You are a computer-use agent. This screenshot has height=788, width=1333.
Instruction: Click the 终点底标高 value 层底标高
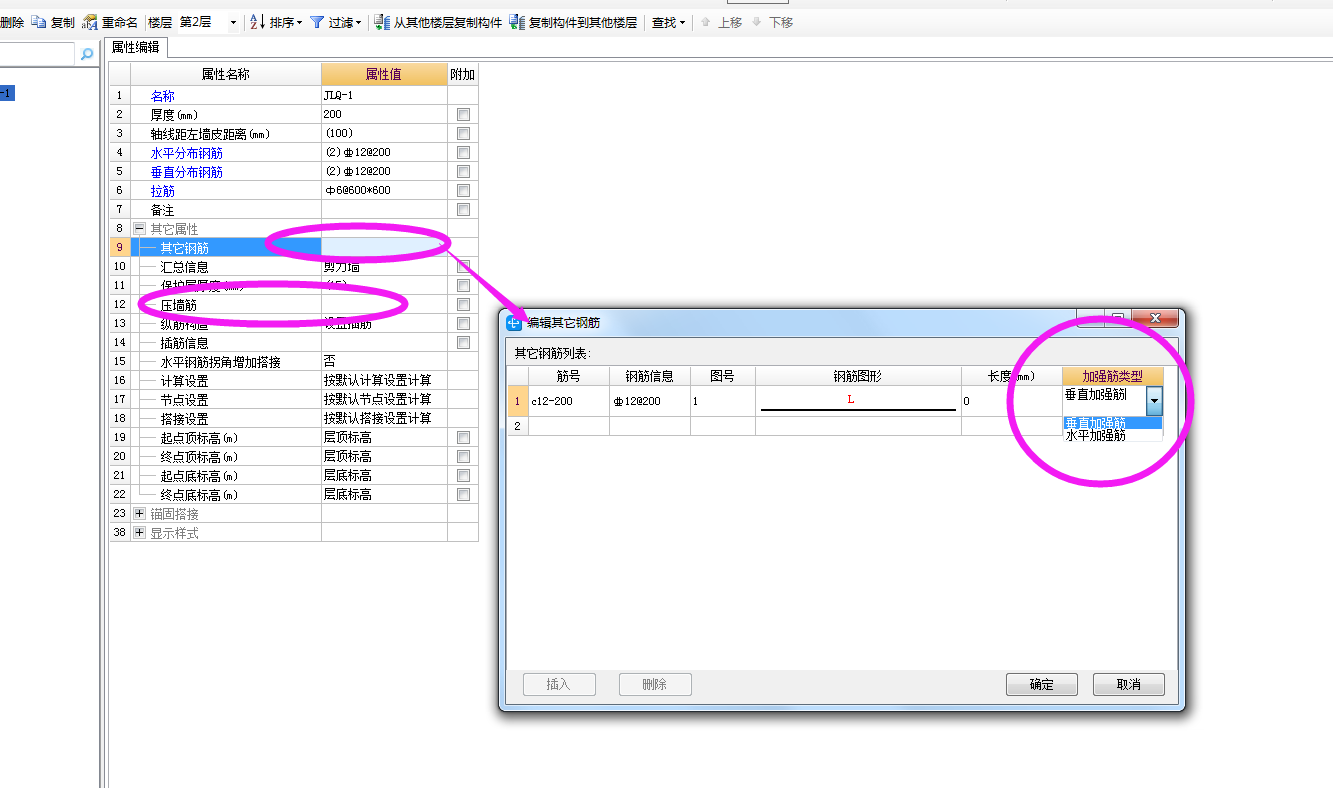pyautogui.click(x=384, y=495)
